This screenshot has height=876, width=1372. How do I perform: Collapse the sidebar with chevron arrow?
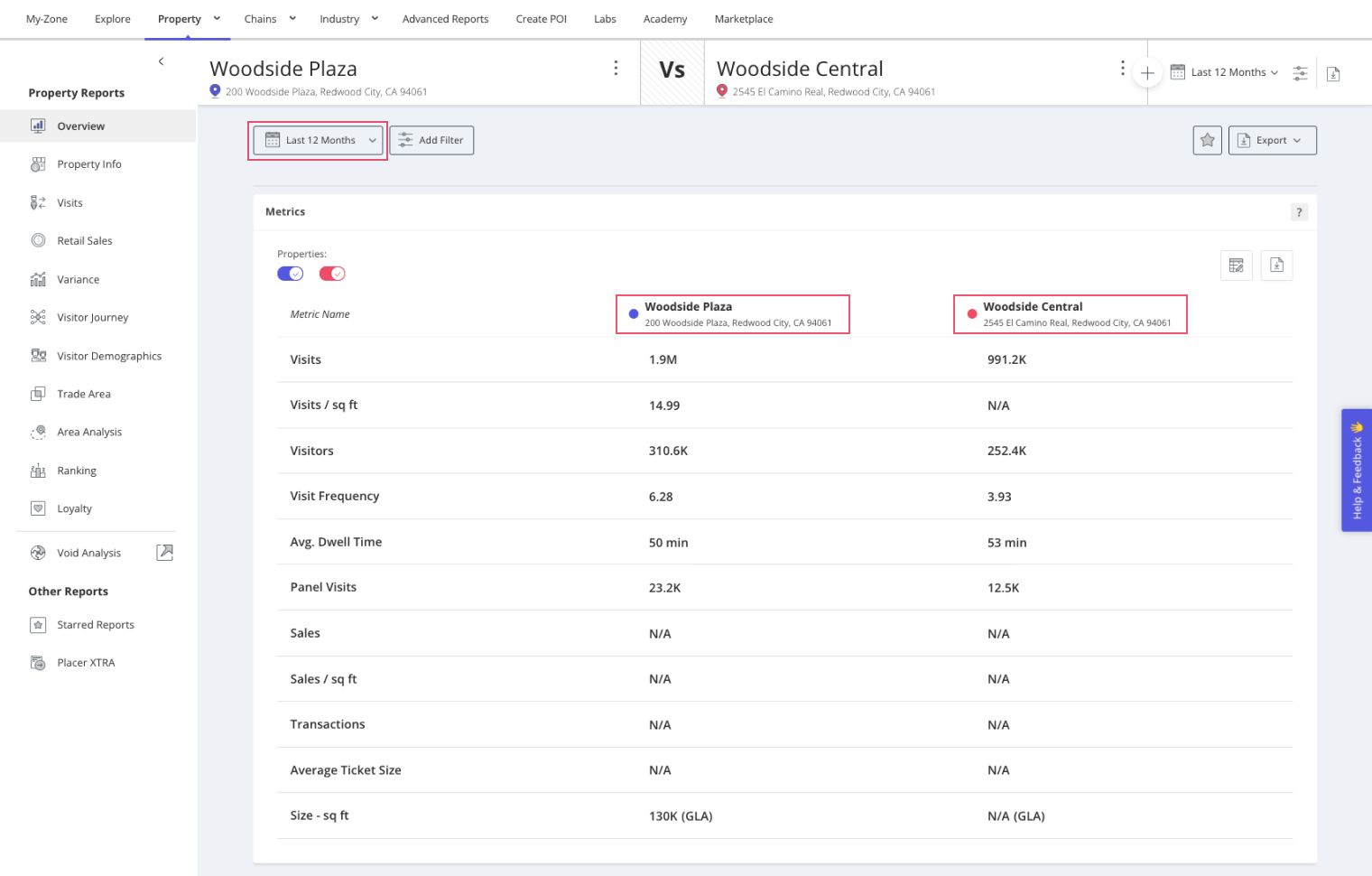click(161, 61)
